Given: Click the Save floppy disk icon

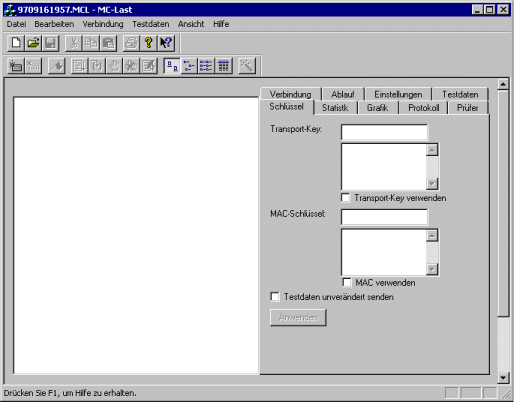Looking at the screenshot, I should (x=50, y=43).
